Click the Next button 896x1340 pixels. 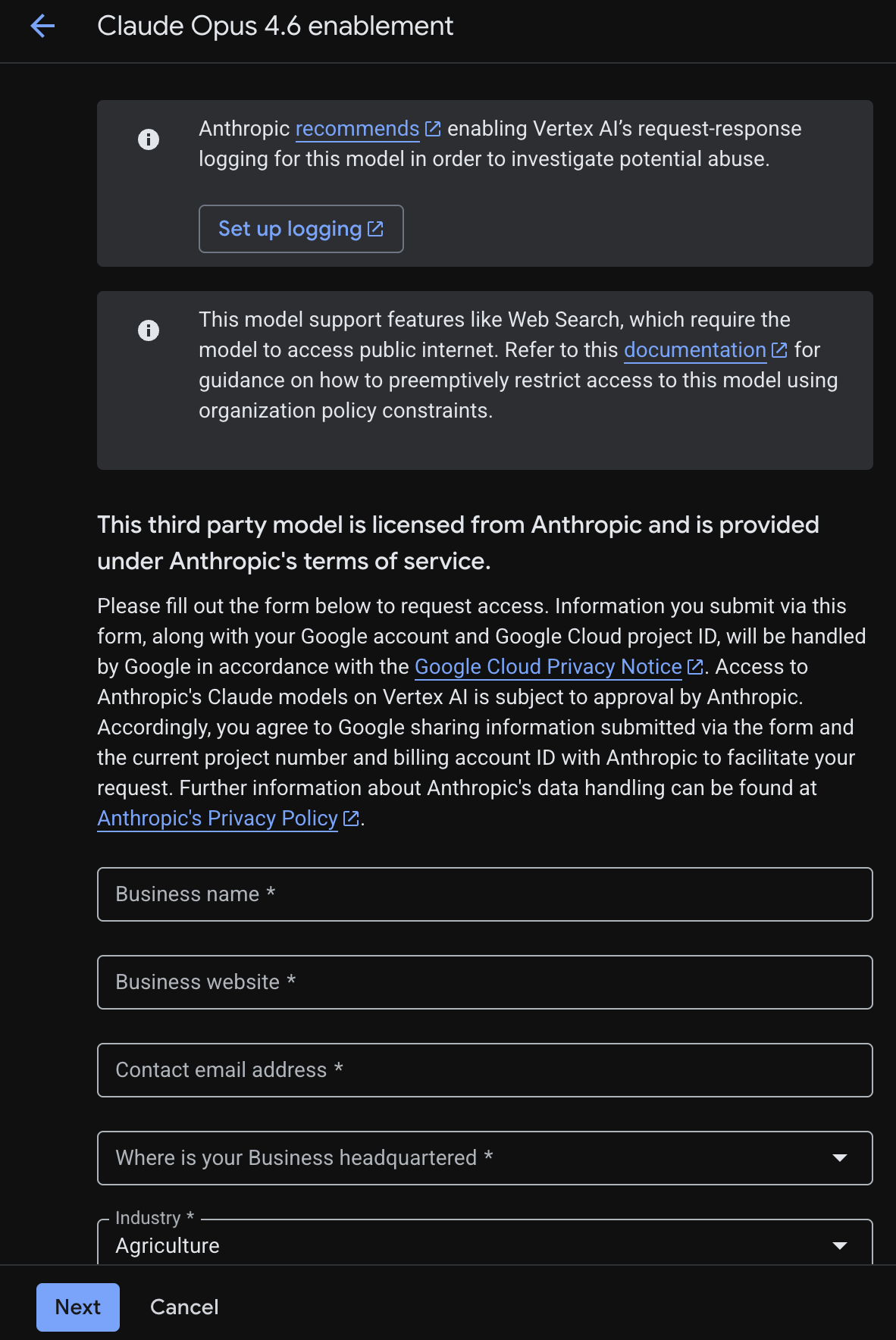point(78,1307)
